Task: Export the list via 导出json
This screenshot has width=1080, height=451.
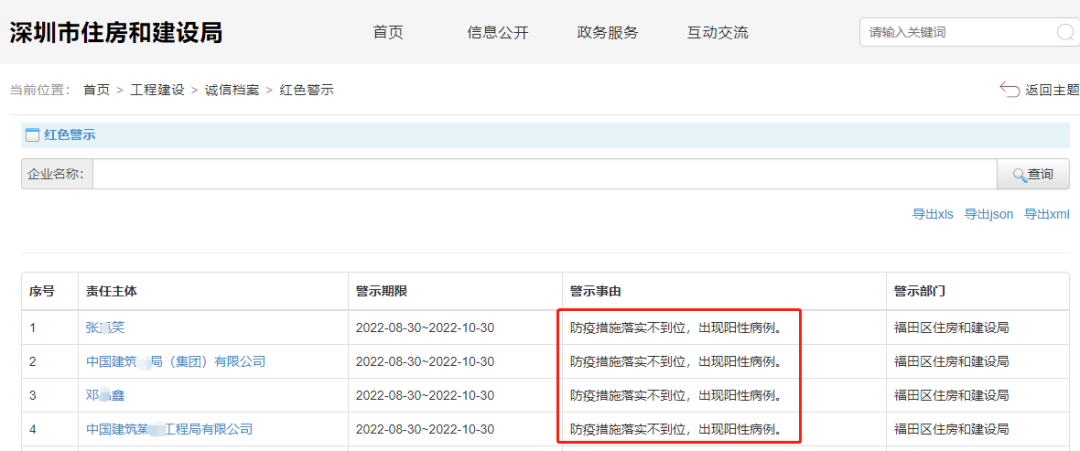Action: pyautogui.click(x=989, y=214)
